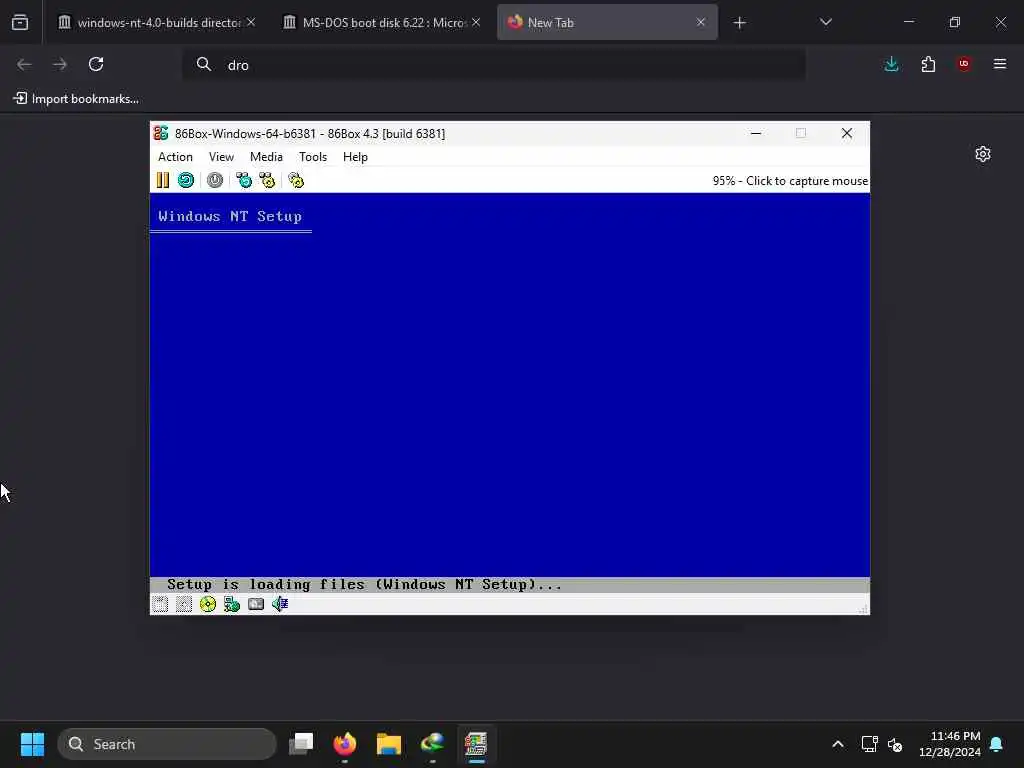Open the extensions puzzle icon
Screen dimensions: 1024x768
tap(928, 64)
